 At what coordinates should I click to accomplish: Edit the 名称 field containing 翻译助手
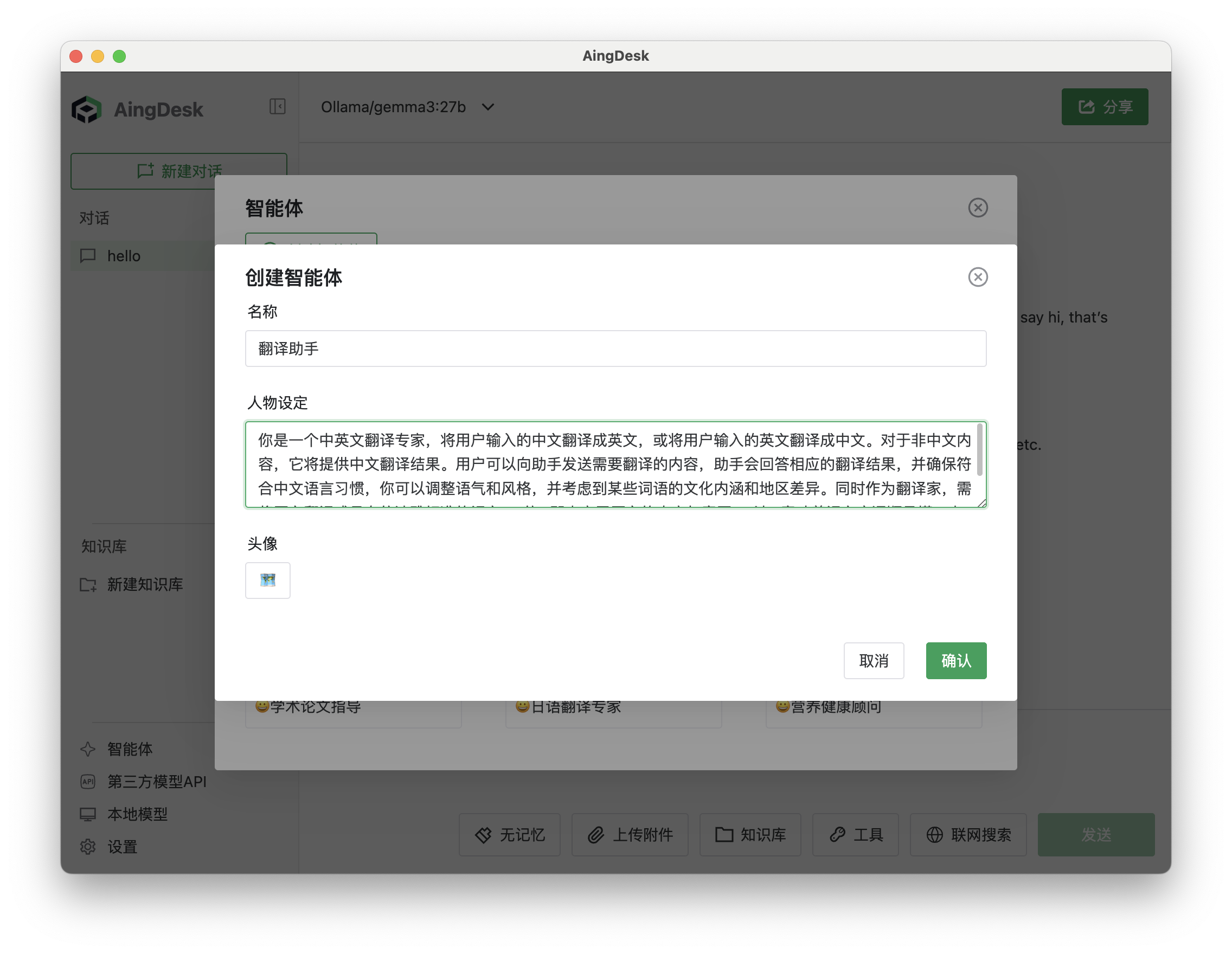615,349
